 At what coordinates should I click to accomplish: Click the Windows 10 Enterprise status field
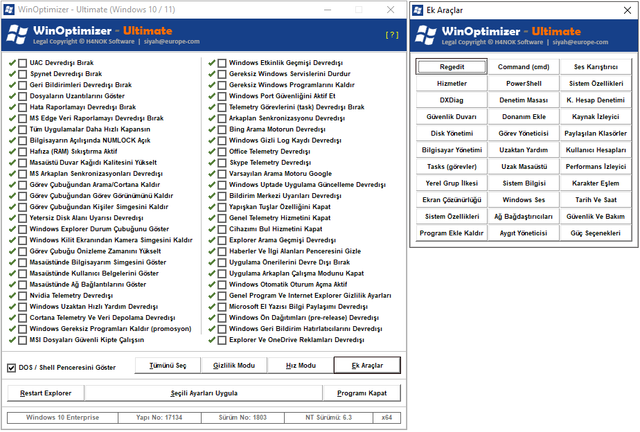[x=63, y=418]
